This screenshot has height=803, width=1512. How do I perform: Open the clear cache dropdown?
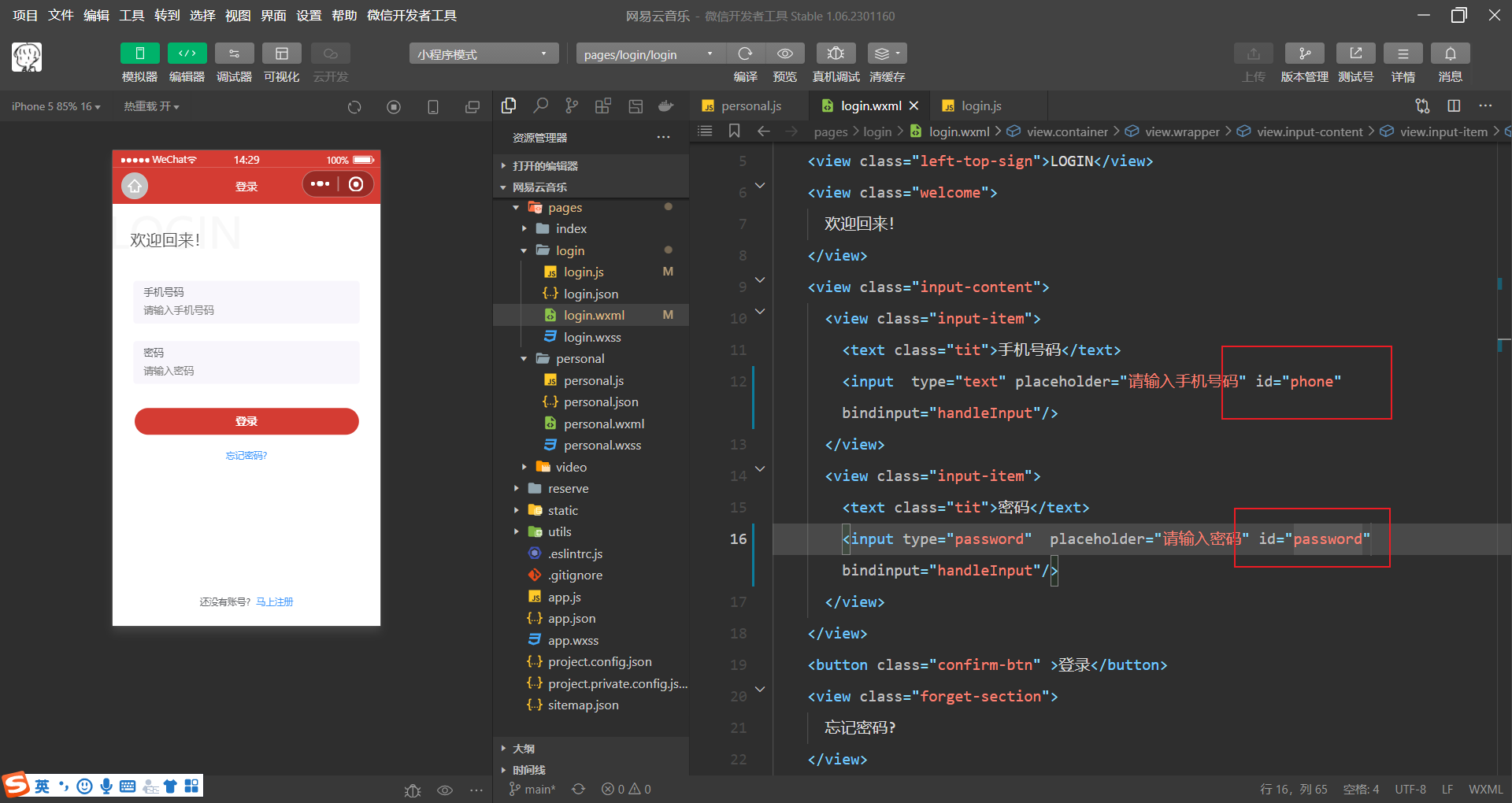point(887,53)
